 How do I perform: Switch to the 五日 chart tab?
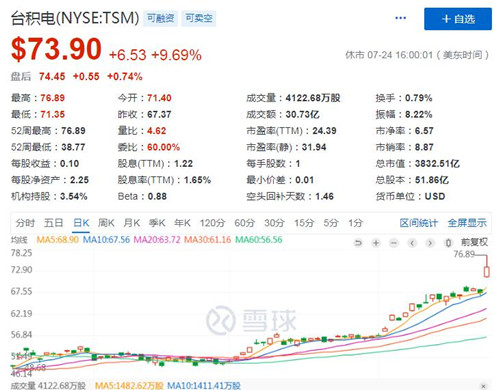tap(54, 223)
